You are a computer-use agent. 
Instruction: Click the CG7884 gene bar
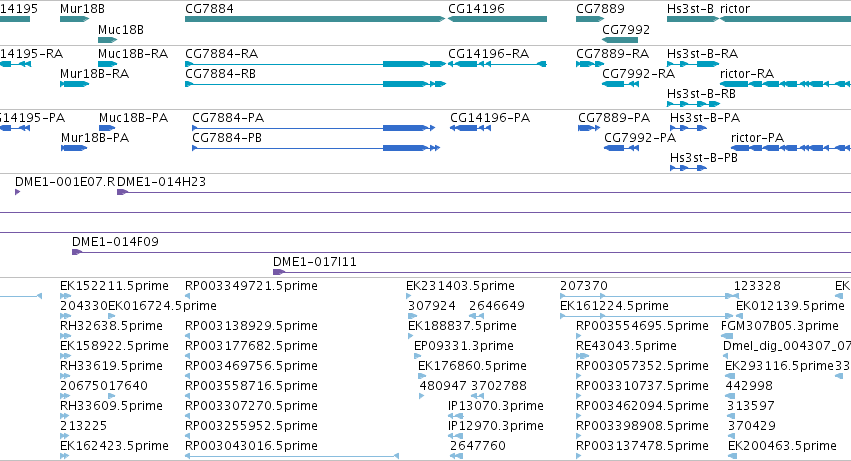click(315, 19)
